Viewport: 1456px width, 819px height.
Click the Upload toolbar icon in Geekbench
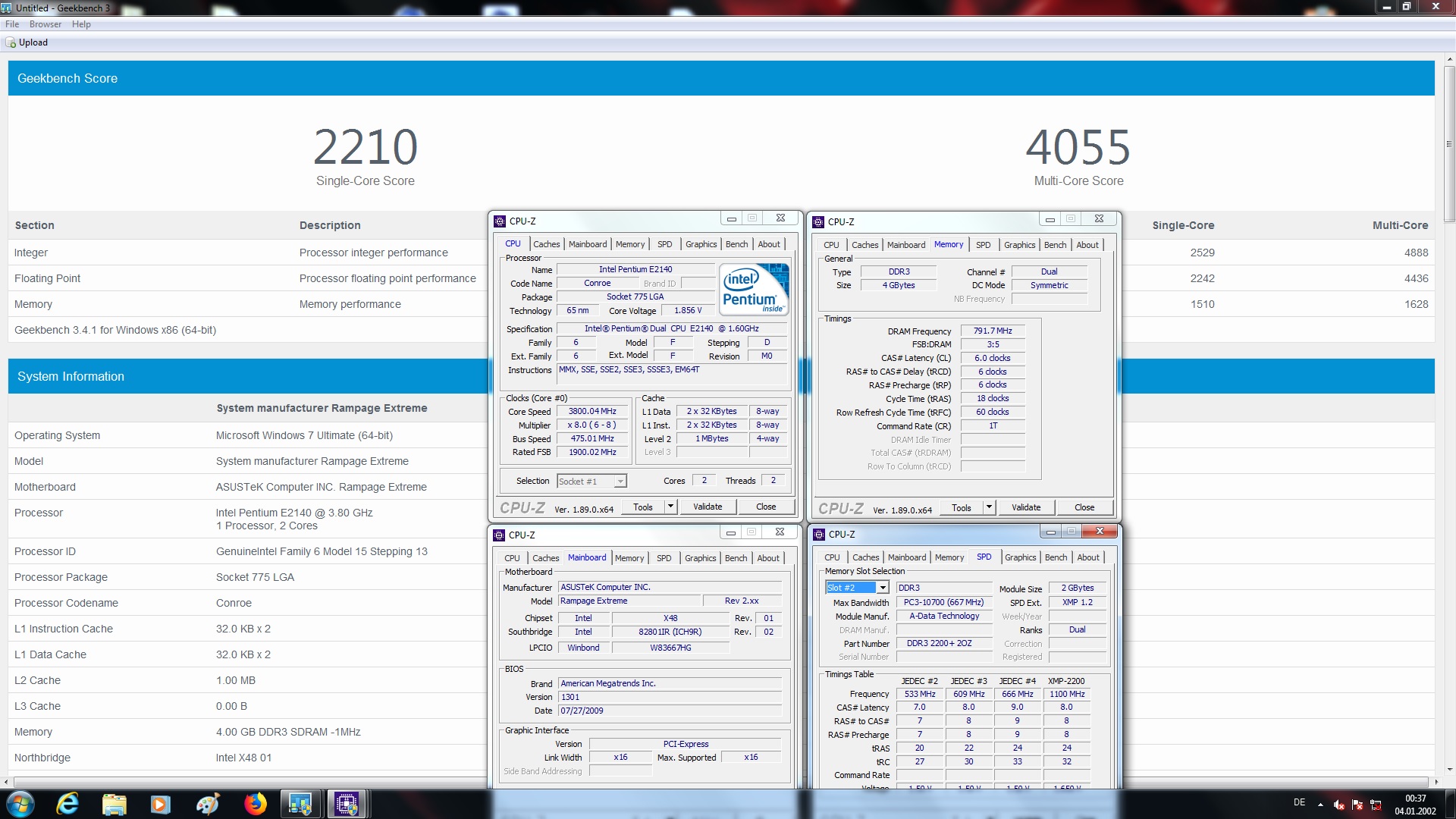(x=11, y=42)
